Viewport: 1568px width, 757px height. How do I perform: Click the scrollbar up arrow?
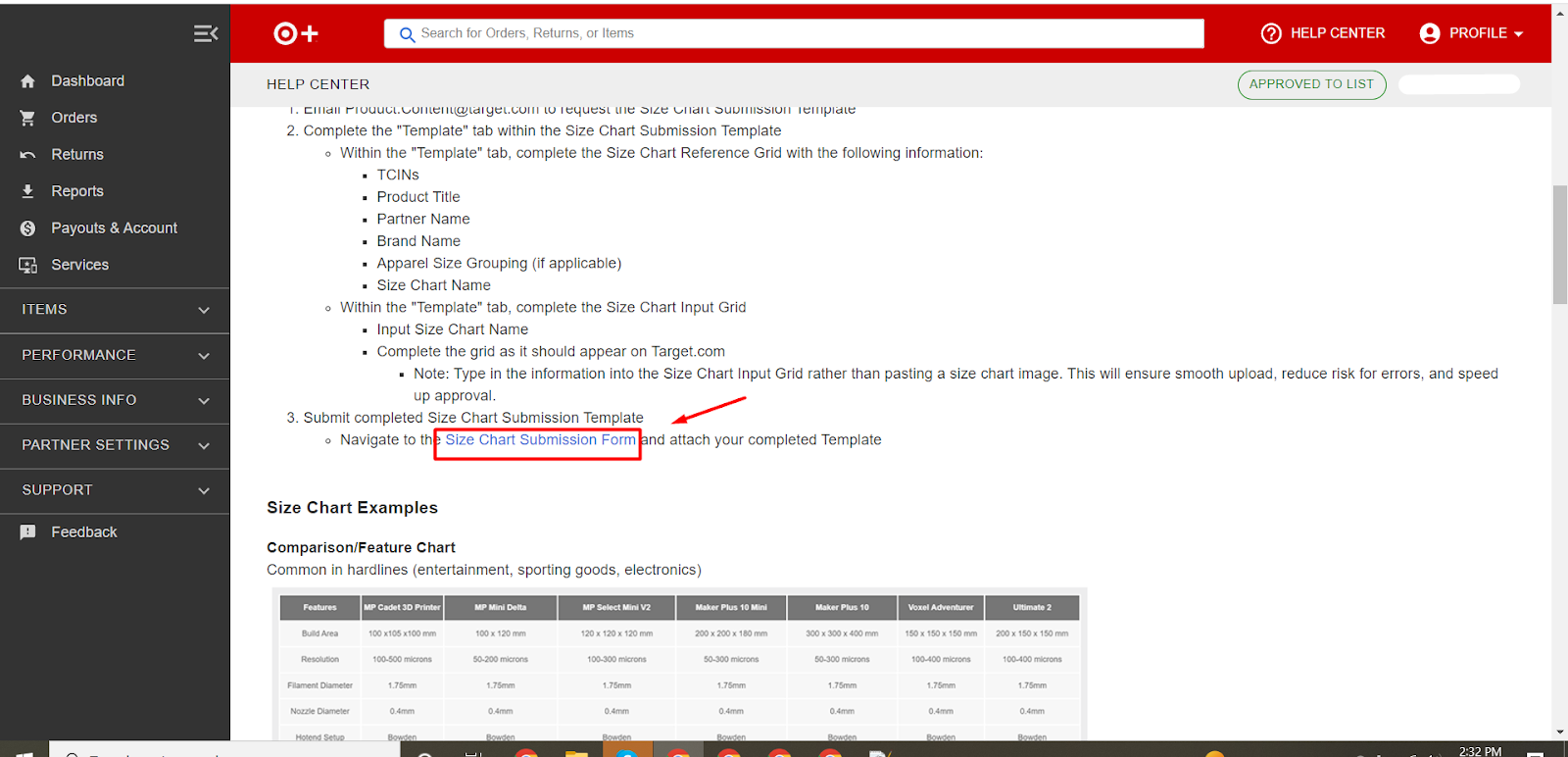(x=1559, y=13)
